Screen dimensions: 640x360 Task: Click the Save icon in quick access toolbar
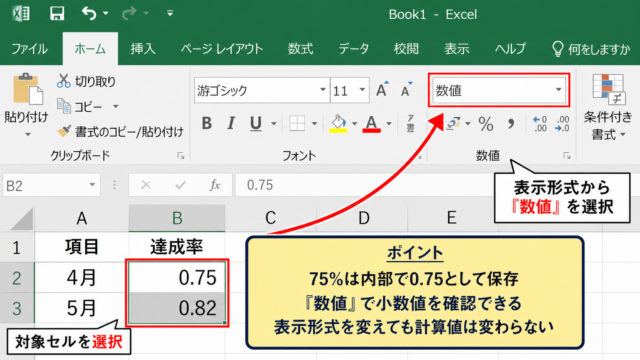57,13
